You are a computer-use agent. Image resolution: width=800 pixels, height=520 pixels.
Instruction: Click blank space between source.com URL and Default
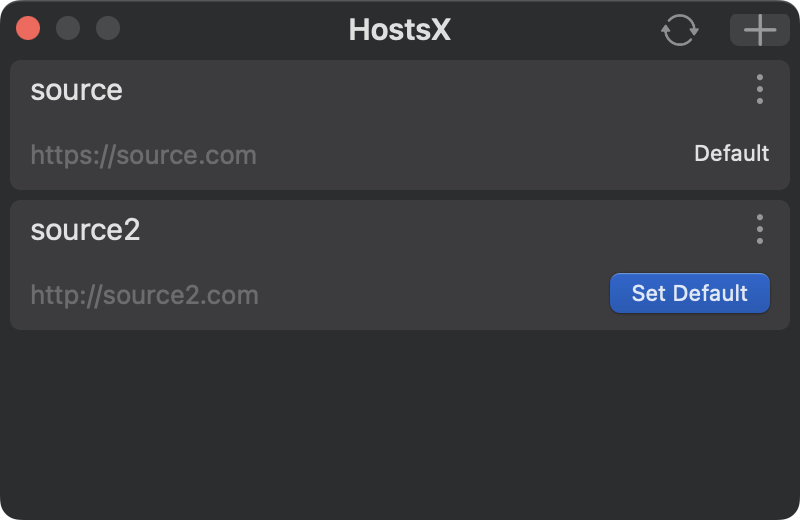click(470, 155)
